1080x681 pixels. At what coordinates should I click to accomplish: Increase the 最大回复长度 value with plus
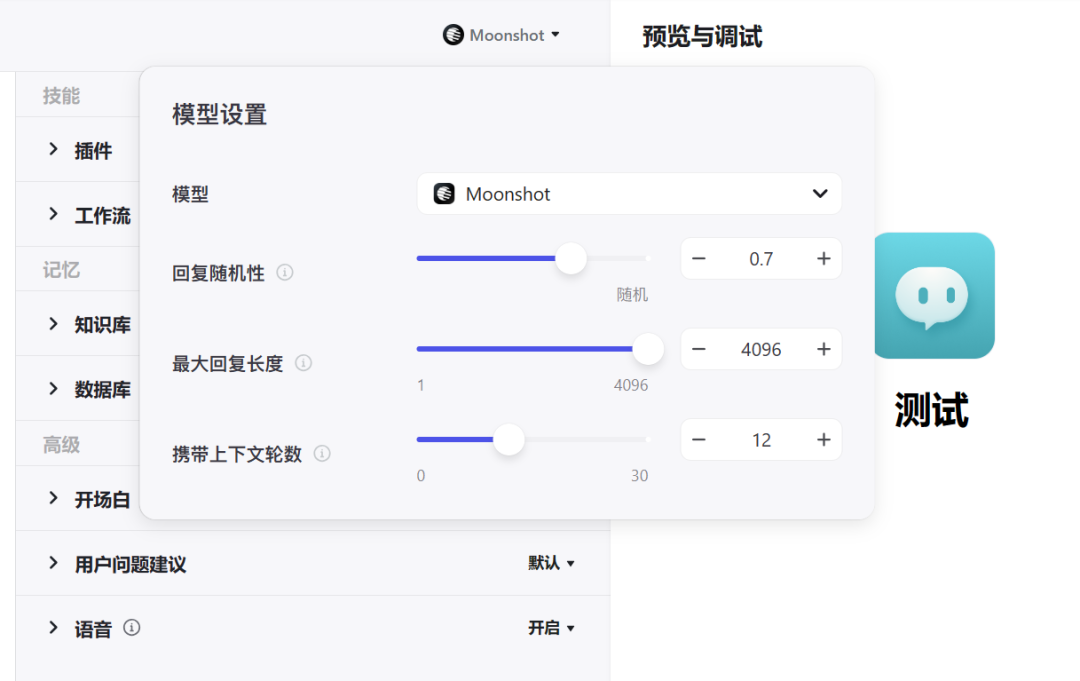tap(823, 349)
